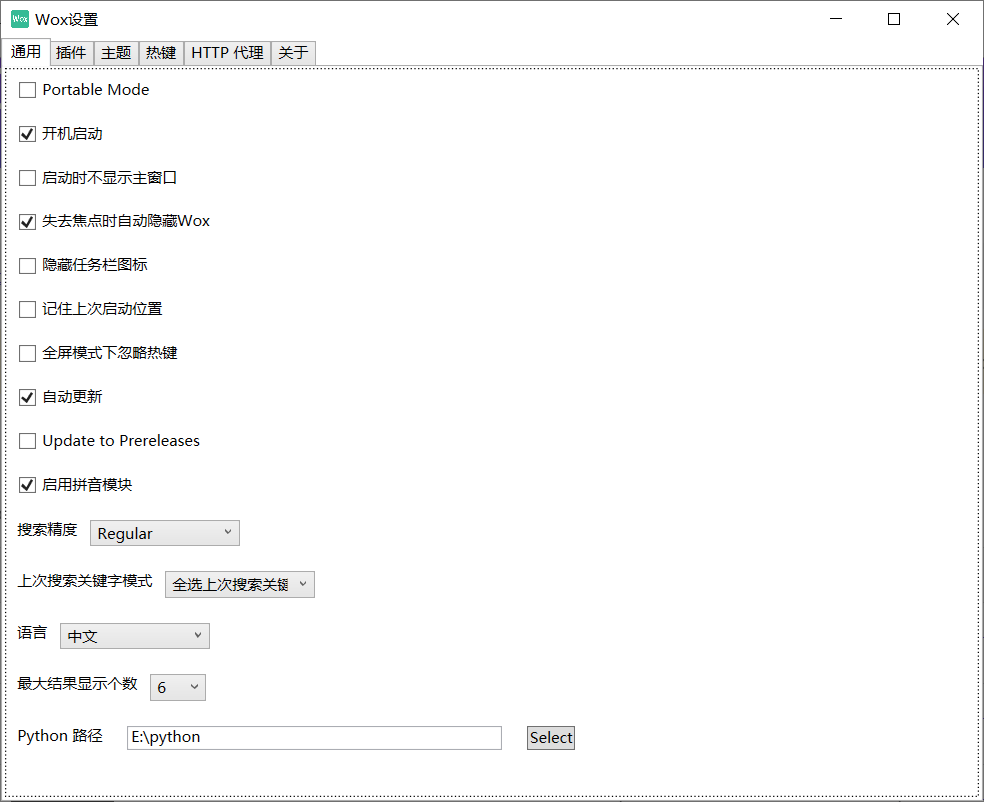Enable 隐藏任务栏图标
The image size is (984, 802).
(27, 265)
